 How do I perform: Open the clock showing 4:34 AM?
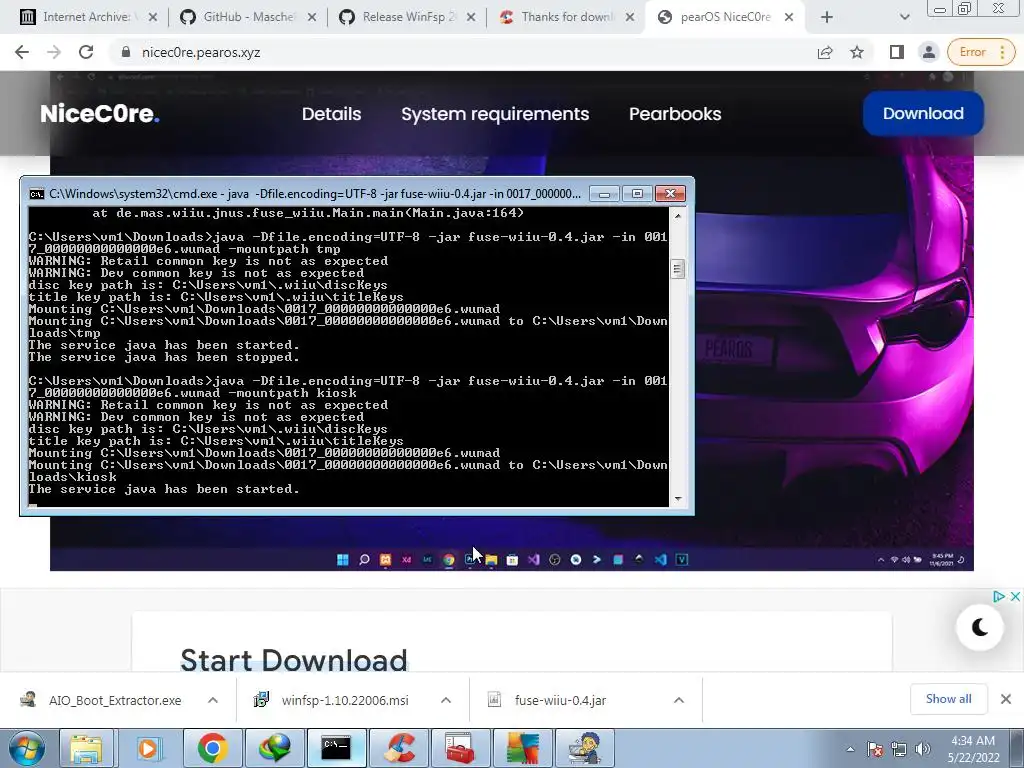[973, 749]
